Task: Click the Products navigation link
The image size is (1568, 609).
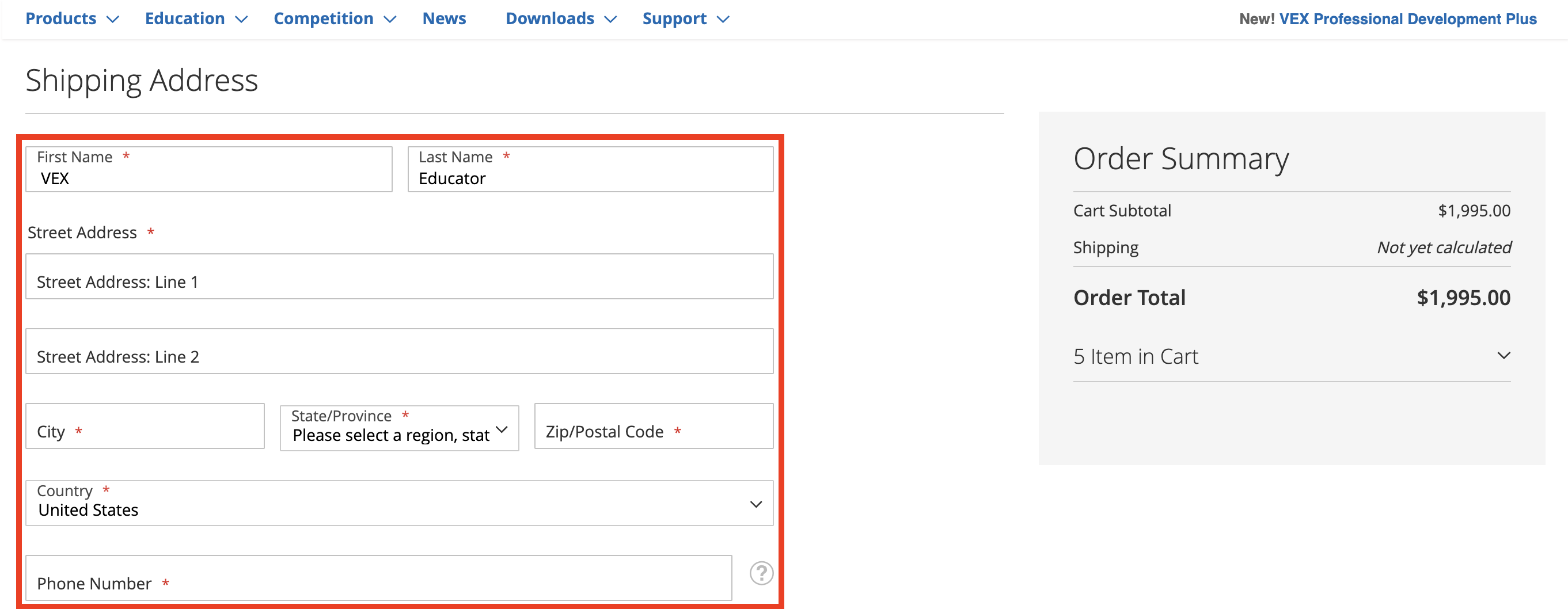Action: [60, 19]
